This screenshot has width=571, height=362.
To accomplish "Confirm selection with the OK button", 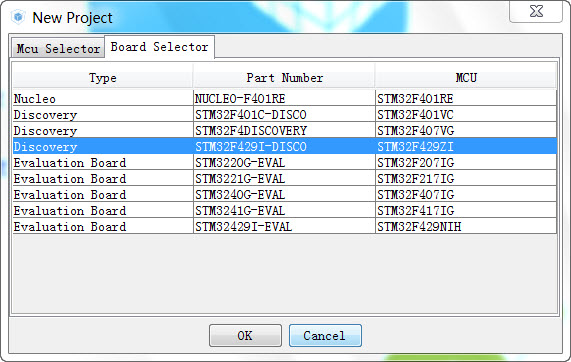I will pos(245,335).
